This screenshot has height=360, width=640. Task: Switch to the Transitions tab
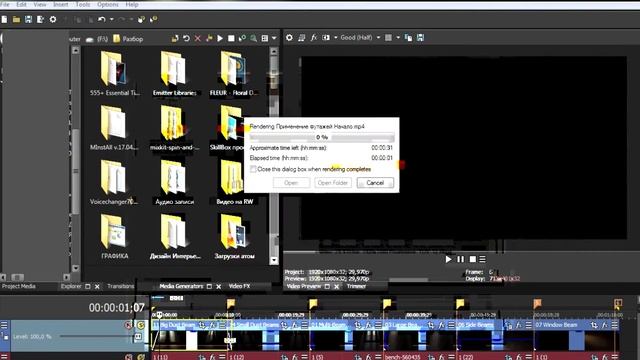point(121,287)
